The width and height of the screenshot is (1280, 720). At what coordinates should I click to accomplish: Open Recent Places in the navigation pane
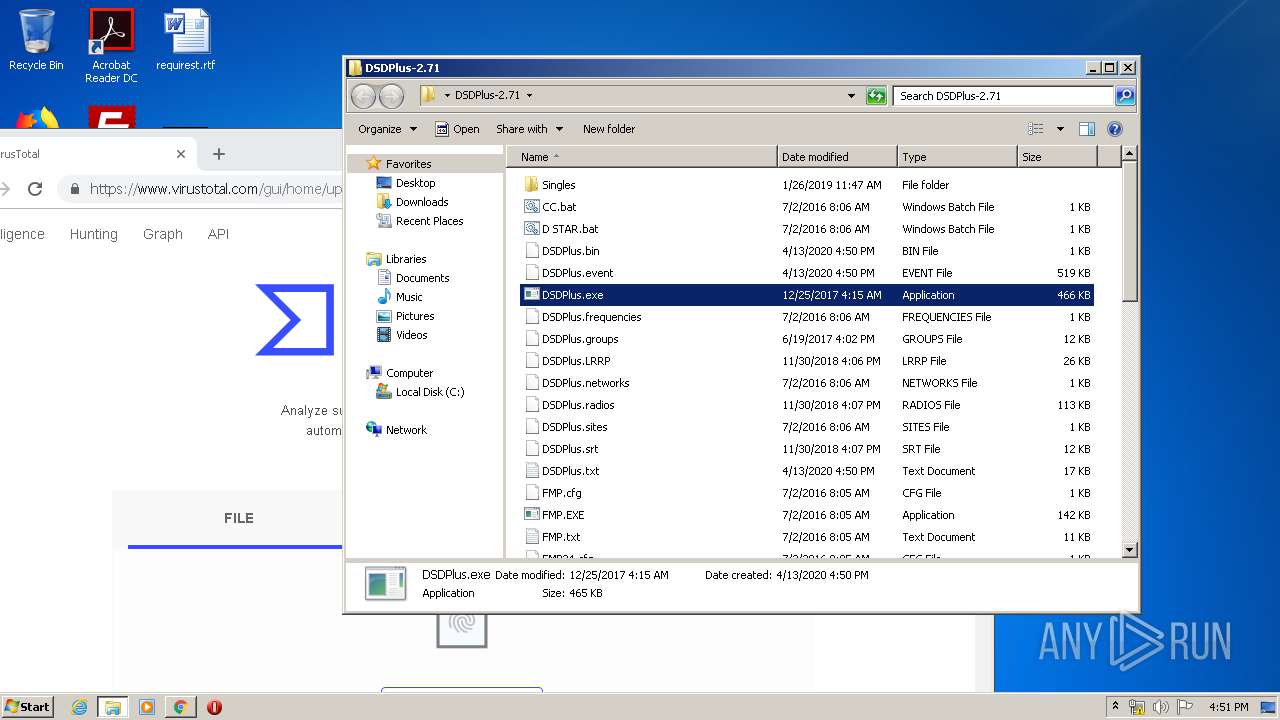(x=429, y=221)
